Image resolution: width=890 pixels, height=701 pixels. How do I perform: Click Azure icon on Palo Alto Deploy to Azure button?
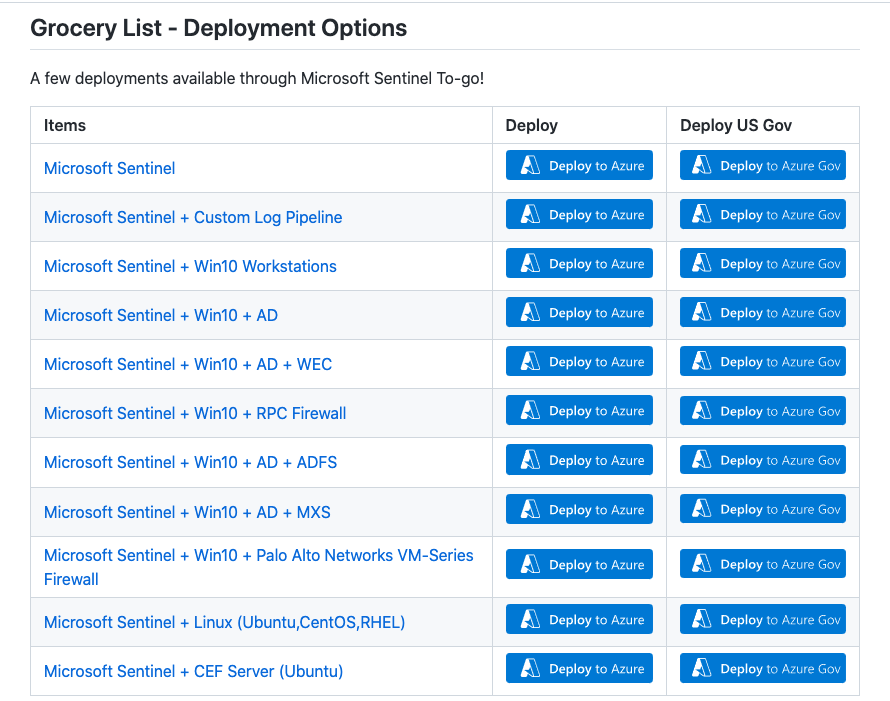(x=529, y=565)
